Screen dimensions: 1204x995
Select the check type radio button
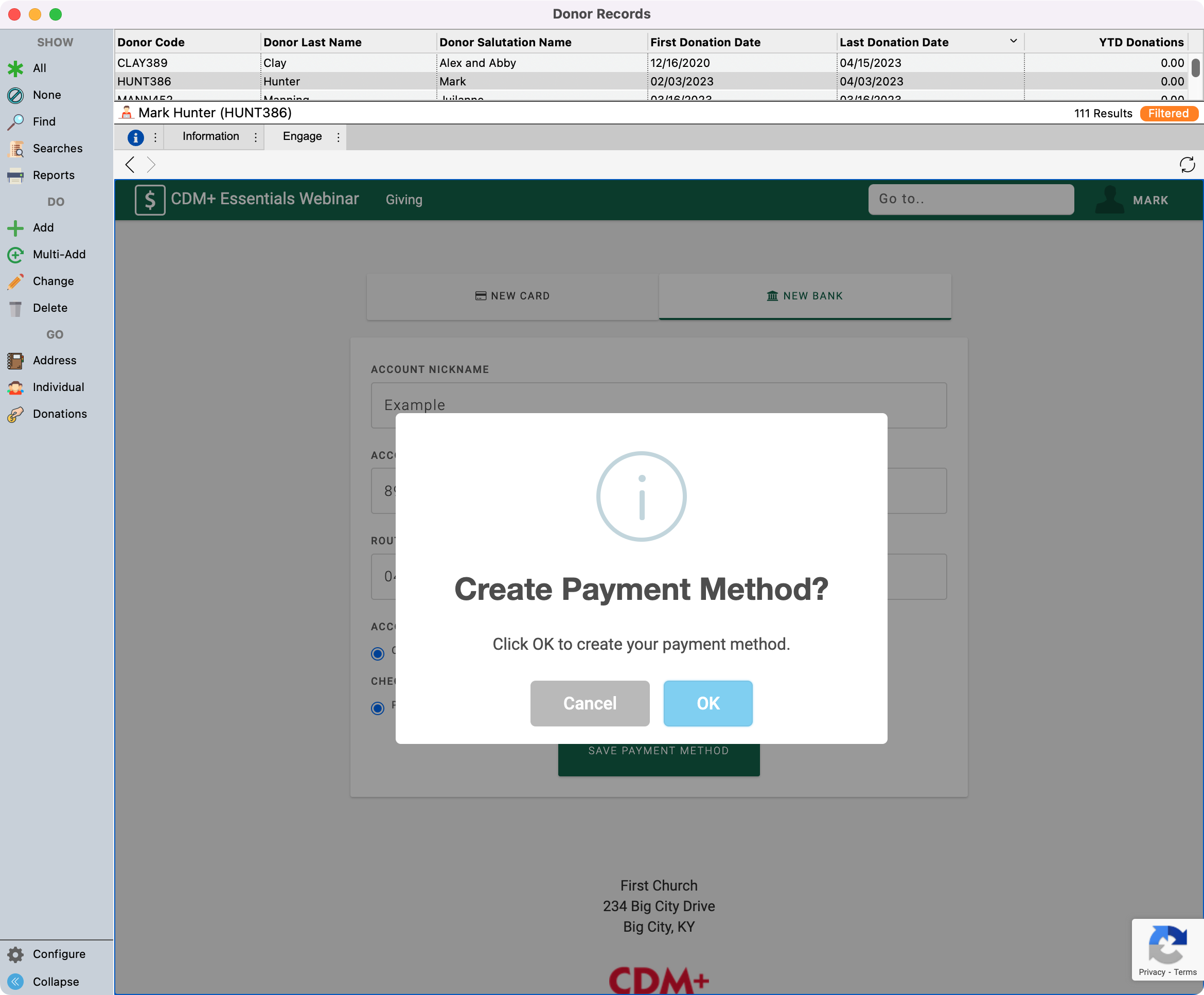(378, 708)
